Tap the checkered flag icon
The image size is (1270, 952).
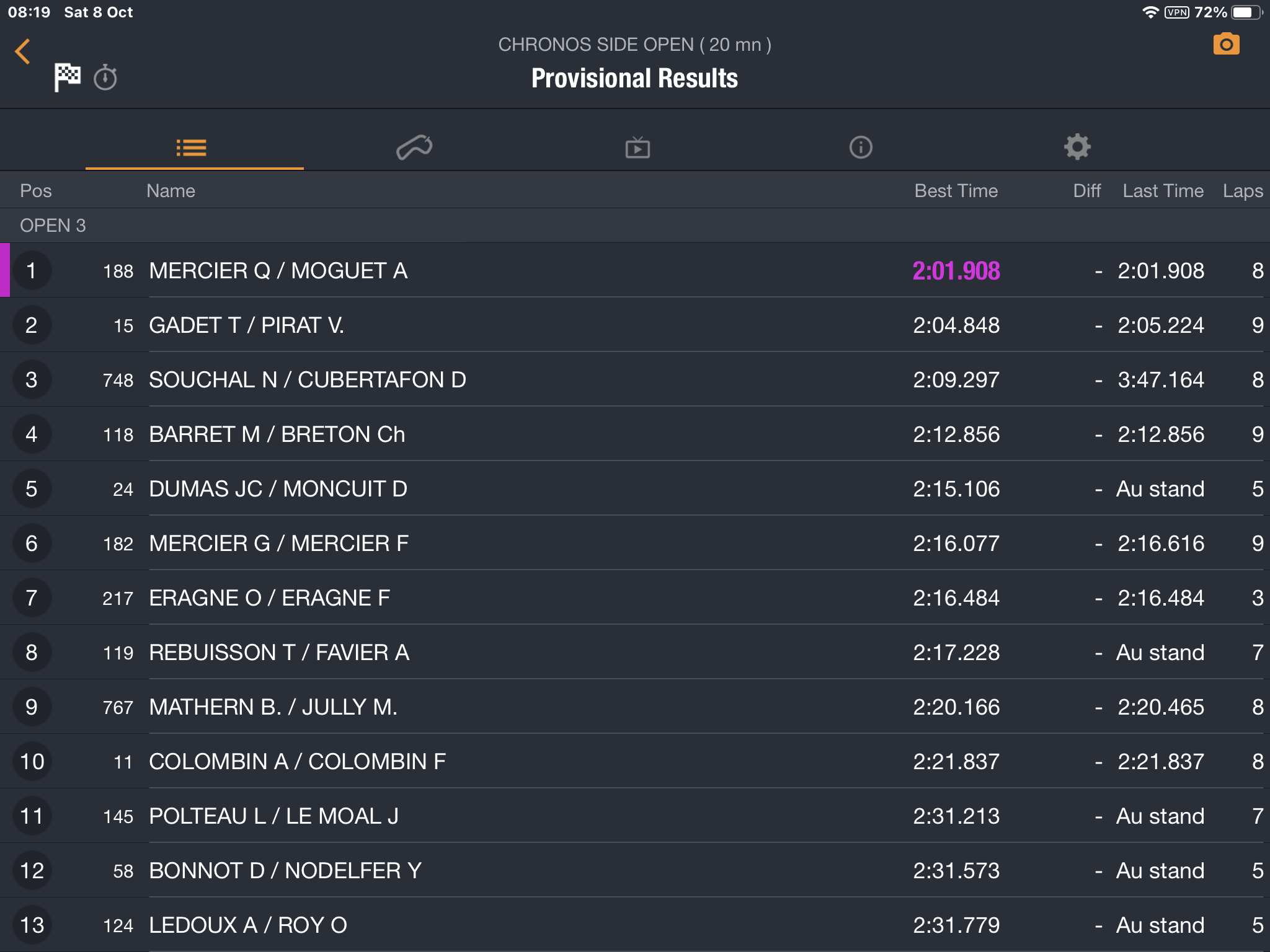[x=67, y=77]
